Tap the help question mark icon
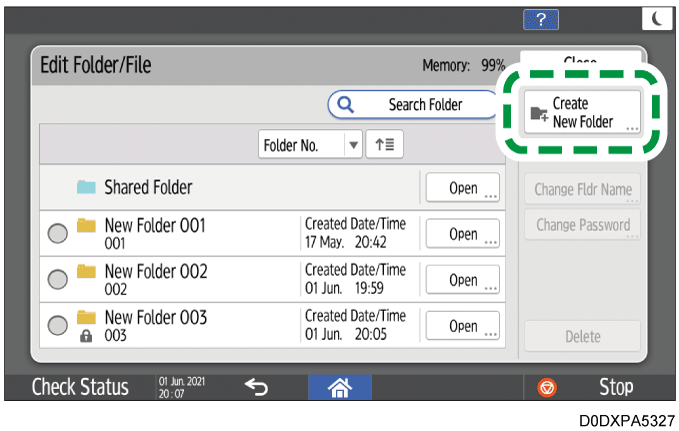Viewport: 679px width, 431px height. tap(541, 19)
